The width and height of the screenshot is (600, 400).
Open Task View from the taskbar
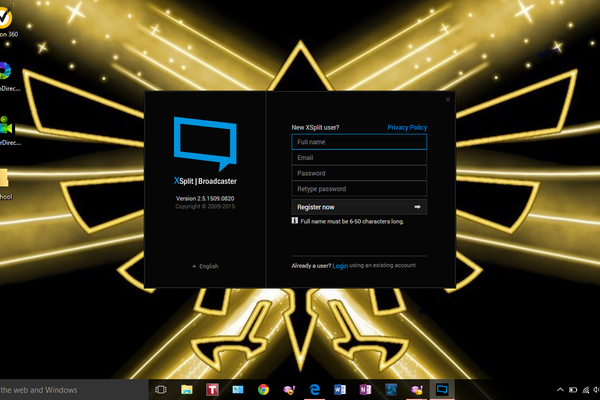point(161,390)
